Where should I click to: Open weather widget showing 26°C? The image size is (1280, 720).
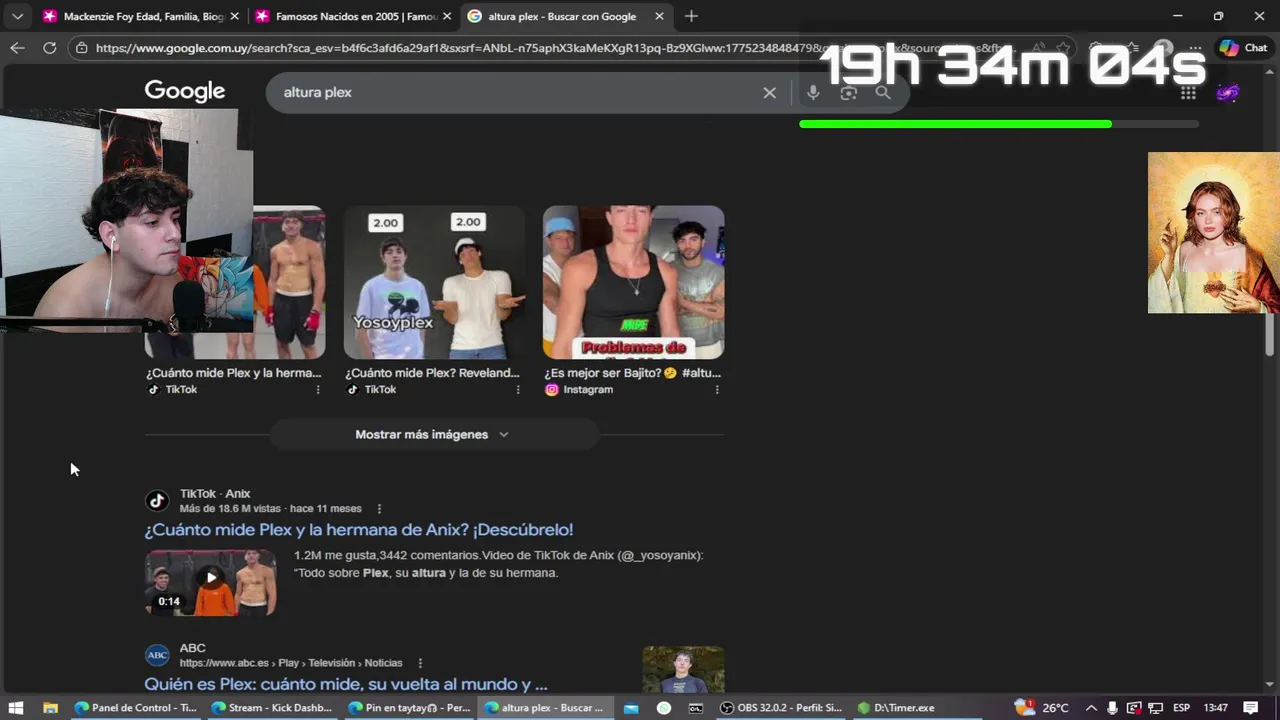[x=1042, y=707]
